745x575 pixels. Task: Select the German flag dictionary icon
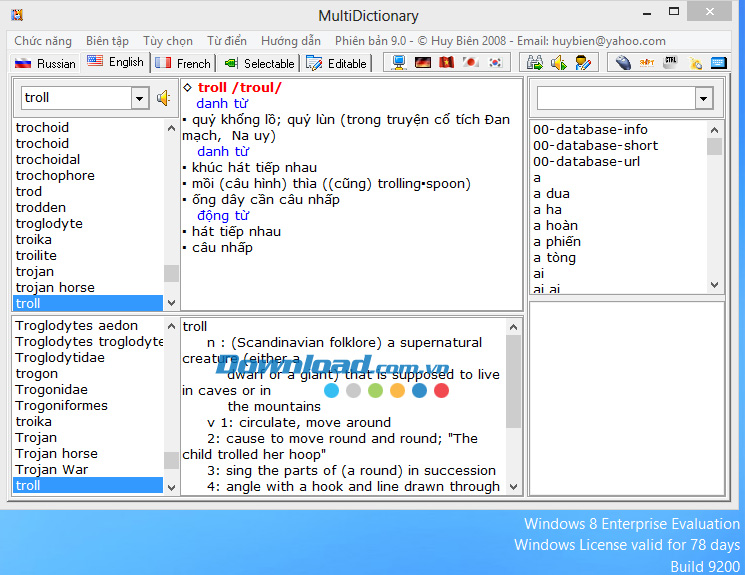point(422,63)
